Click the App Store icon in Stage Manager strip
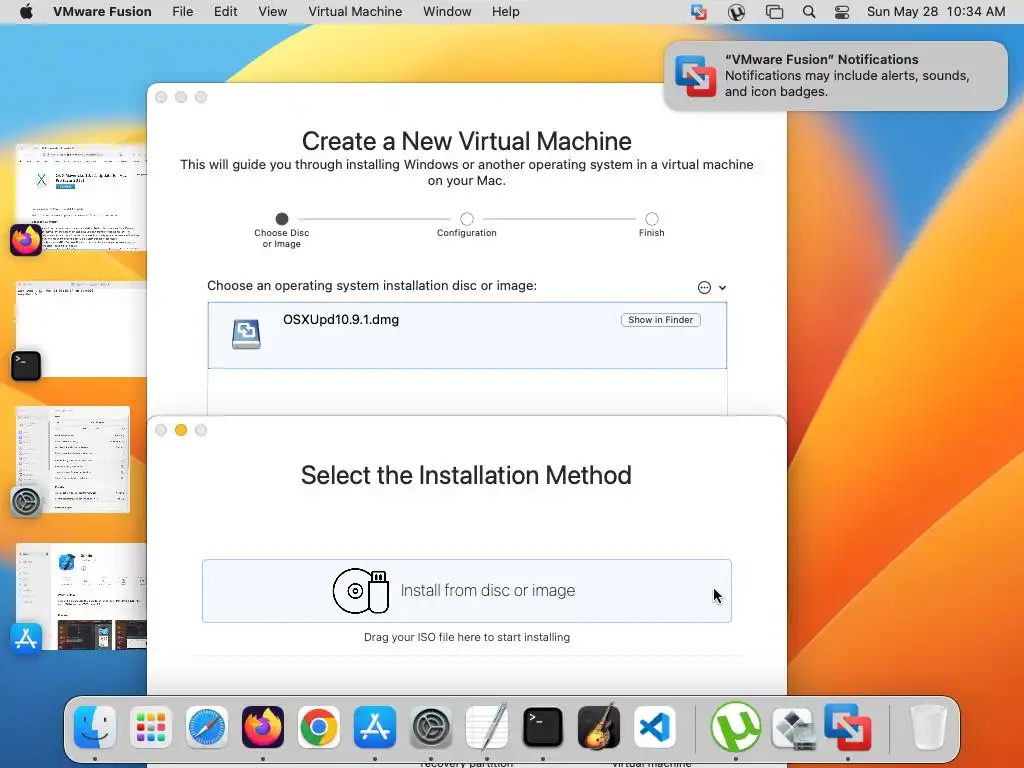 pos(26,639)
